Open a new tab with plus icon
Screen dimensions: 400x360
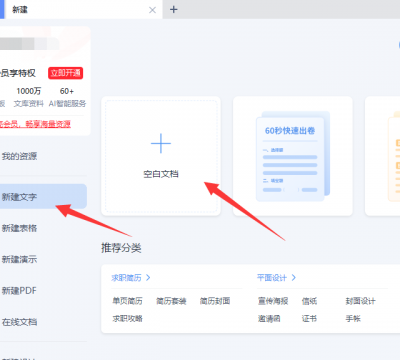(174, 9)
